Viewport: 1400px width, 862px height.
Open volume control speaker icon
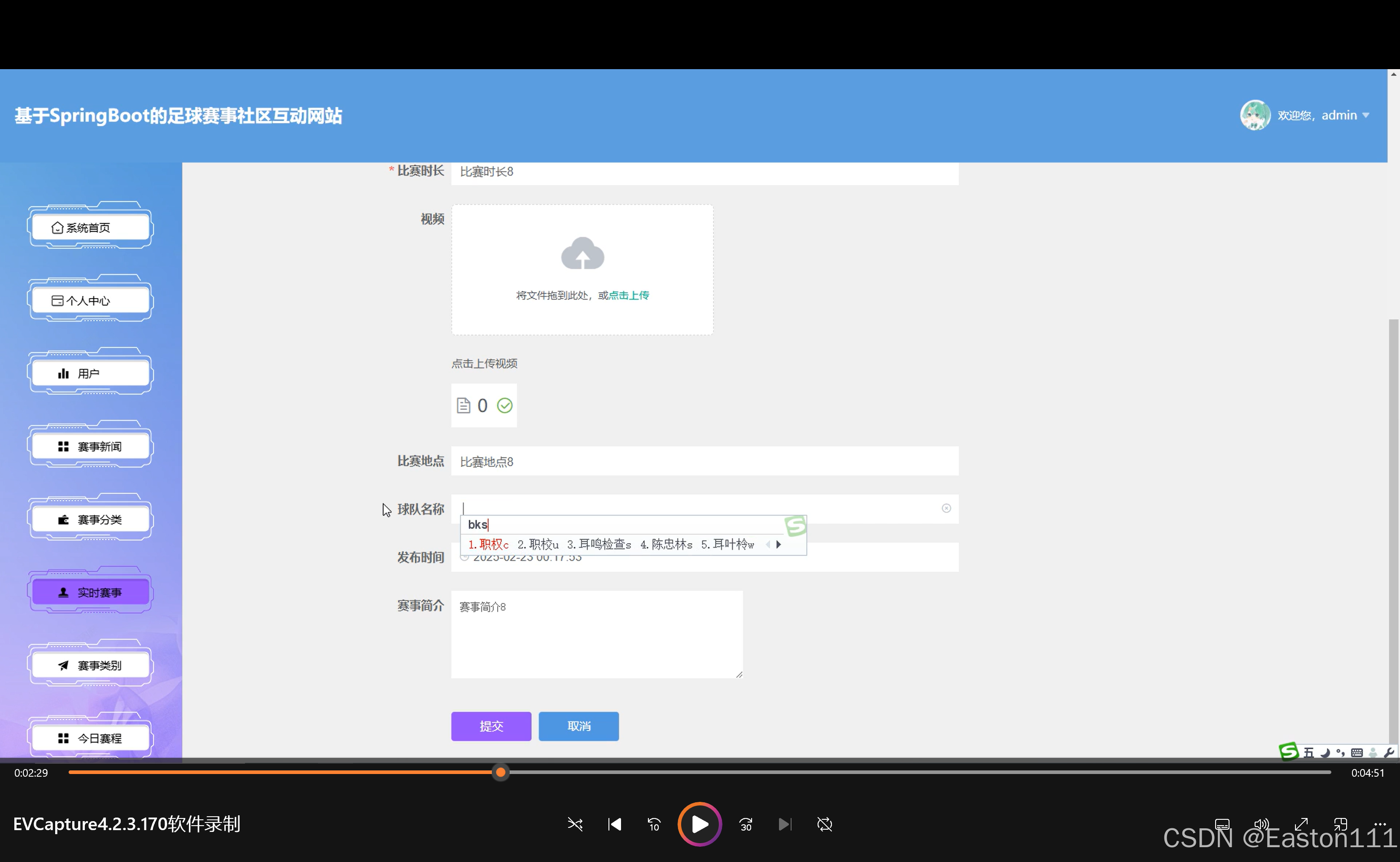coord(1261,824)
